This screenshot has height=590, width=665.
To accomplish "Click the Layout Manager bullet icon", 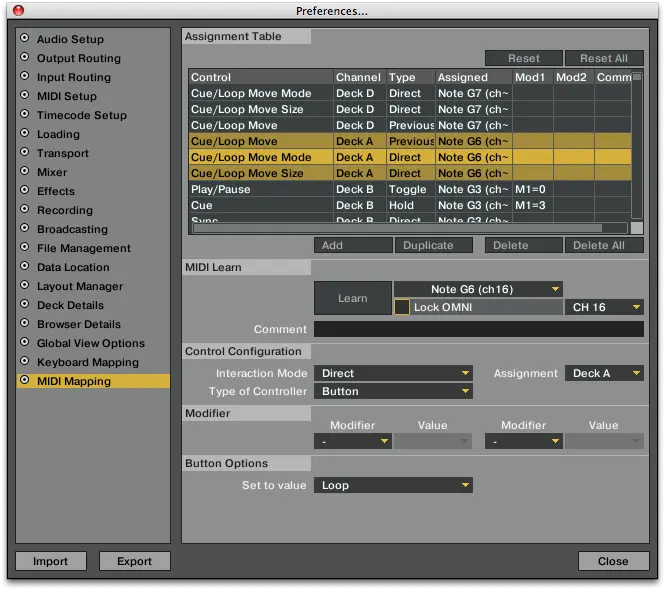I will [x=25, y=286].
